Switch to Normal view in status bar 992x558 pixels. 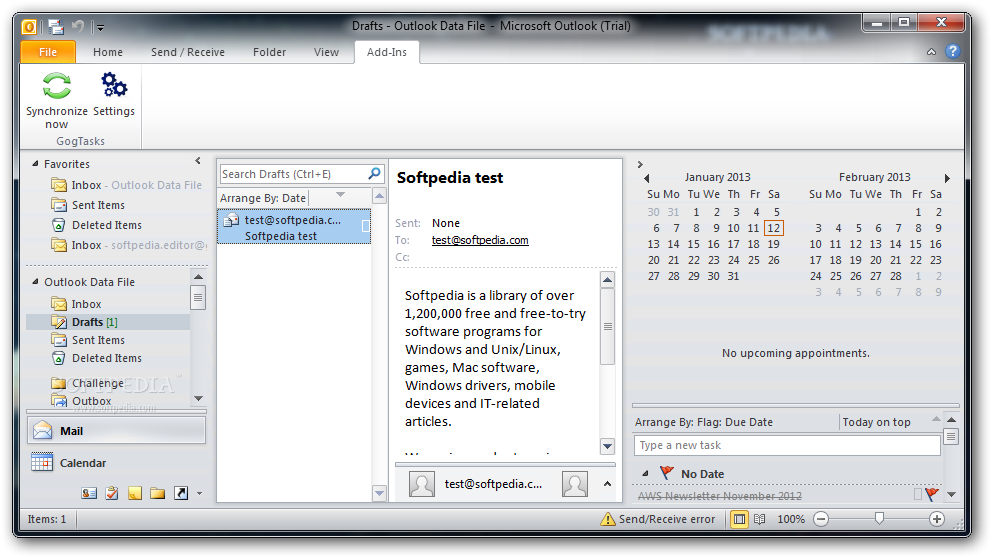(739, 519)
